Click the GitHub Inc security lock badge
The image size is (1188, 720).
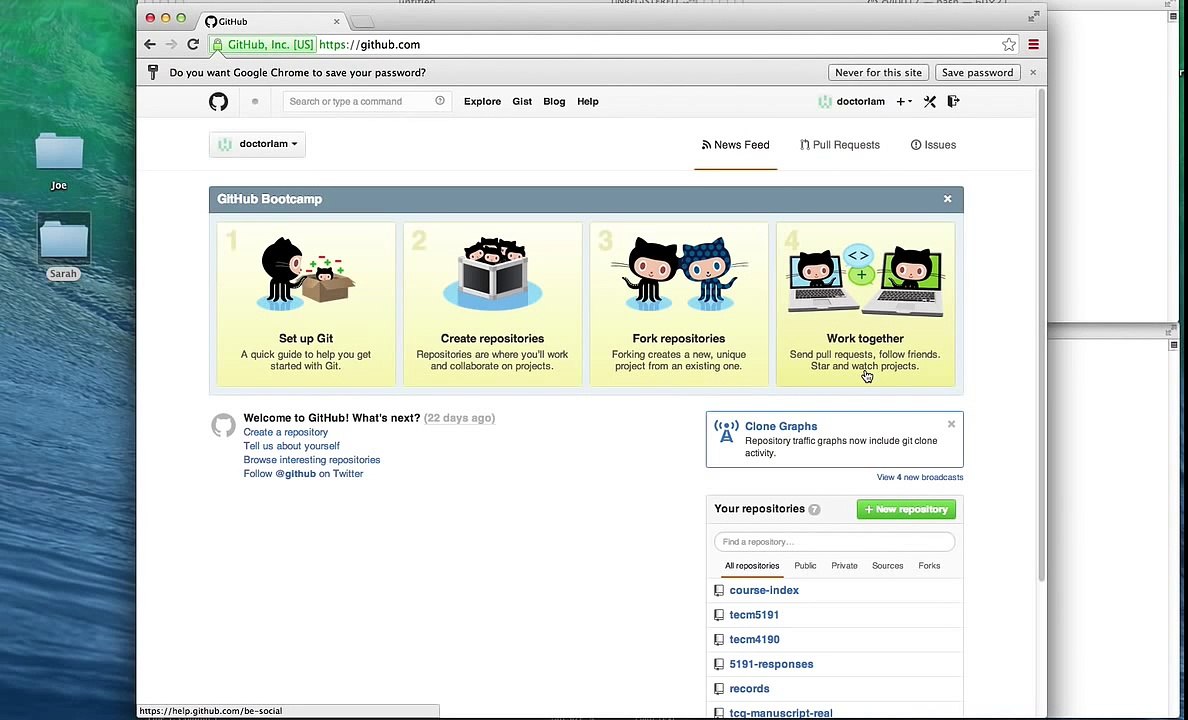pyautogui.click(x=263, y=45)
